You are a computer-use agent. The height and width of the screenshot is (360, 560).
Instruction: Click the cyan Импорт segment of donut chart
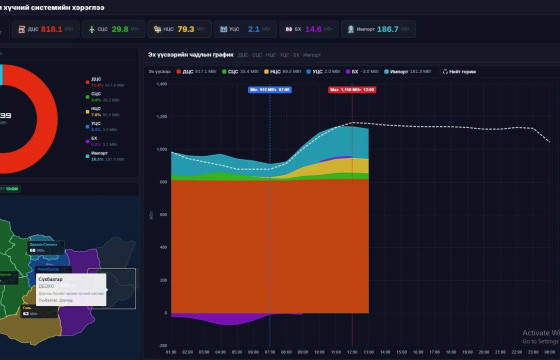click(x=1, y=75)
